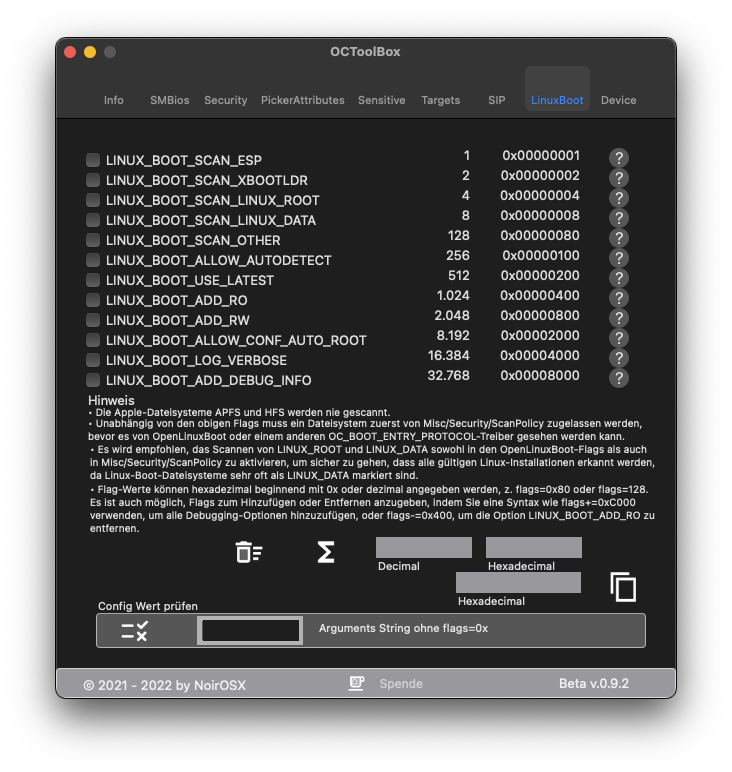732x772 pixels.
Task: Click the 0x00000200 hex value
Action: 540,275
